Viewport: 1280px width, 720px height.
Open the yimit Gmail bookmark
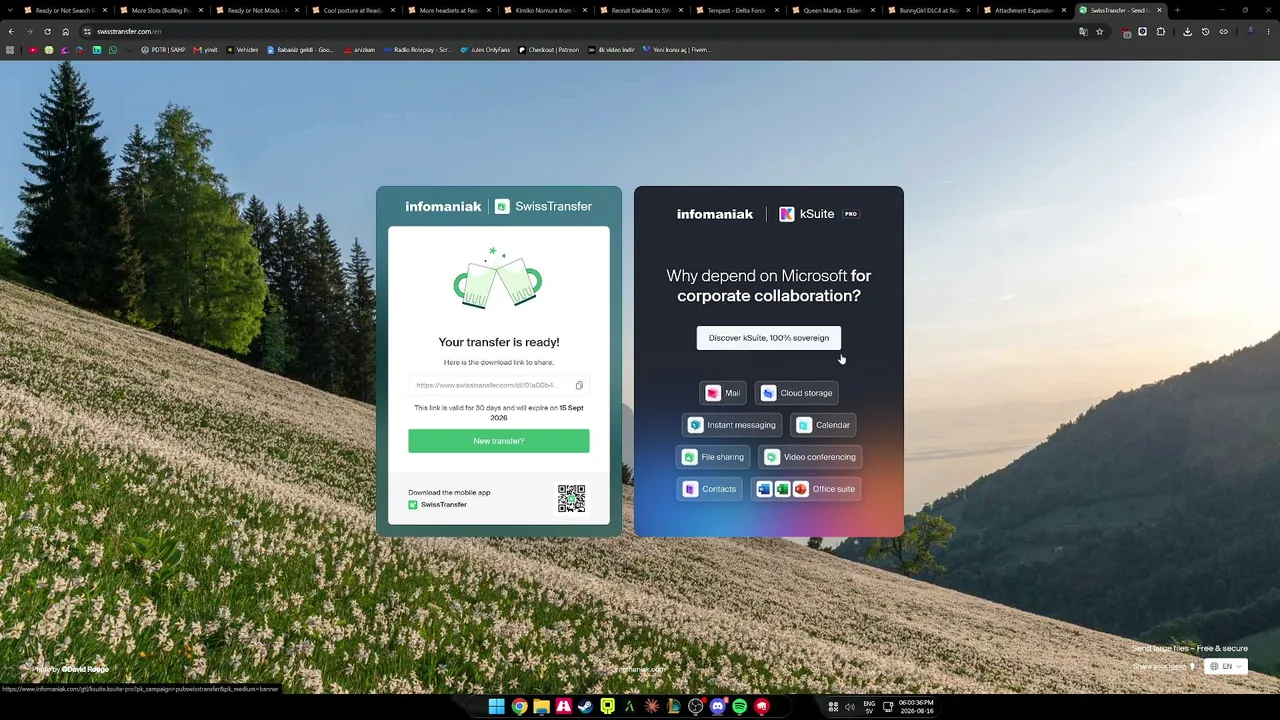click(205, 50)
